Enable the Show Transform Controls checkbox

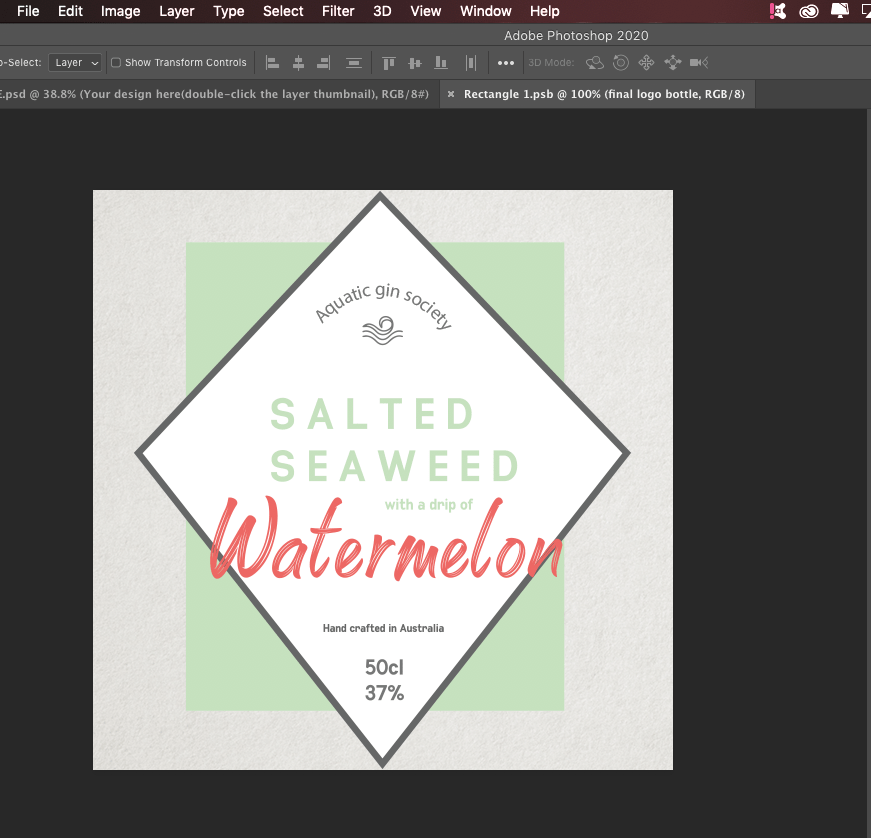point(116,62)
